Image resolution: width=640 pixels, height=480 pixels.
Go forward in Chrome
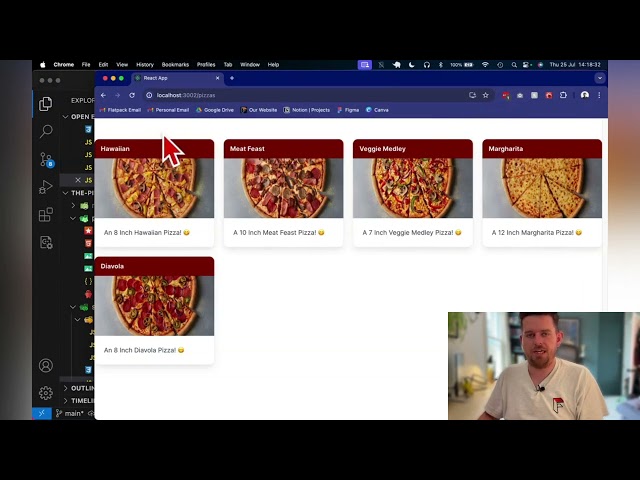tap(118, 95)
